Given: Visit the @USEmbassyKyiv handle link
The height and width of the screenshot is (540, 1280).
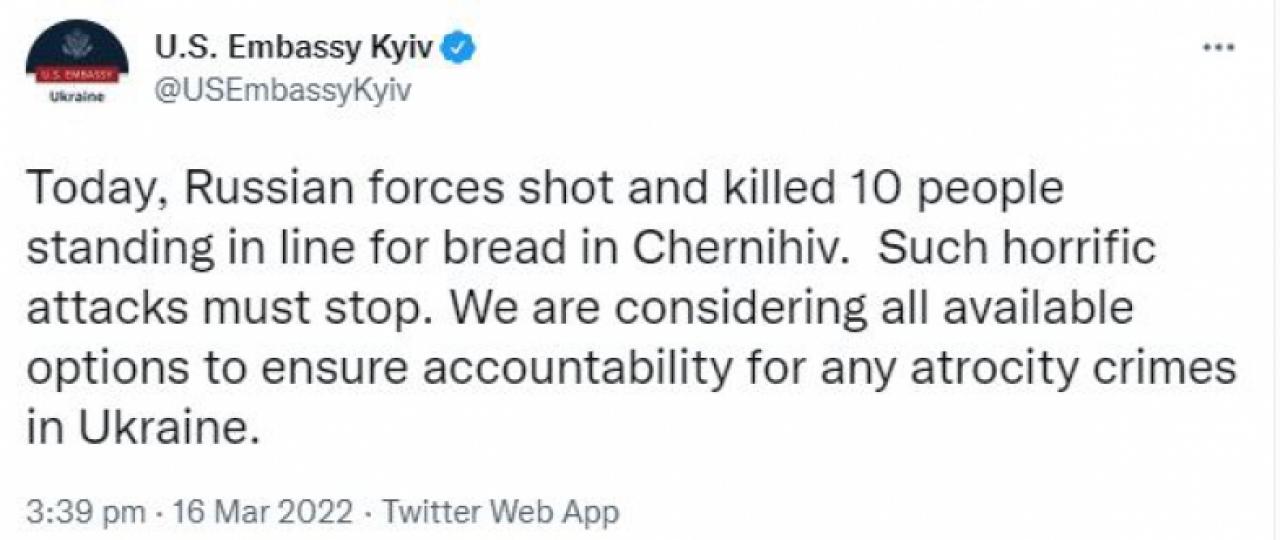Looking at the screenshot, I should click(x=281, y=89).
